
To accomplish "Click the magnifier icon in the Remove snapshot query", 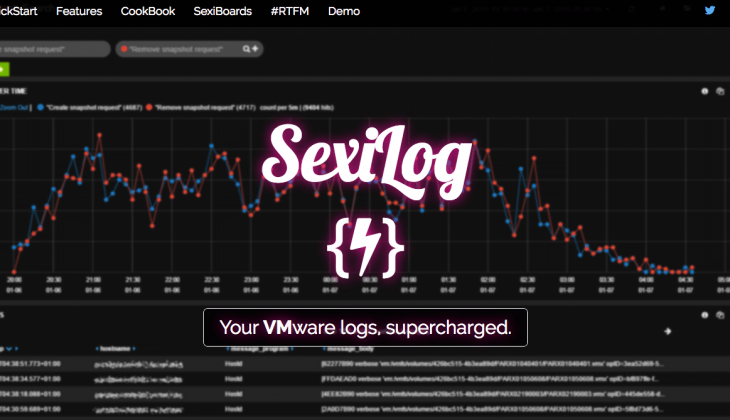I will 246,49.
